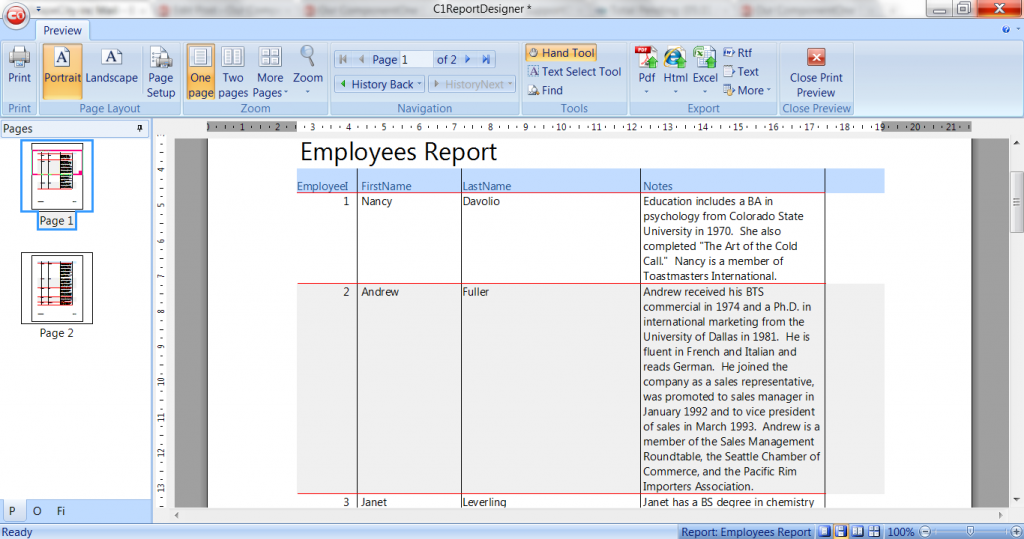The height and width of the screenshot is (539, 1024).
Task: Select continuous view in status bar
Action: 841,532
